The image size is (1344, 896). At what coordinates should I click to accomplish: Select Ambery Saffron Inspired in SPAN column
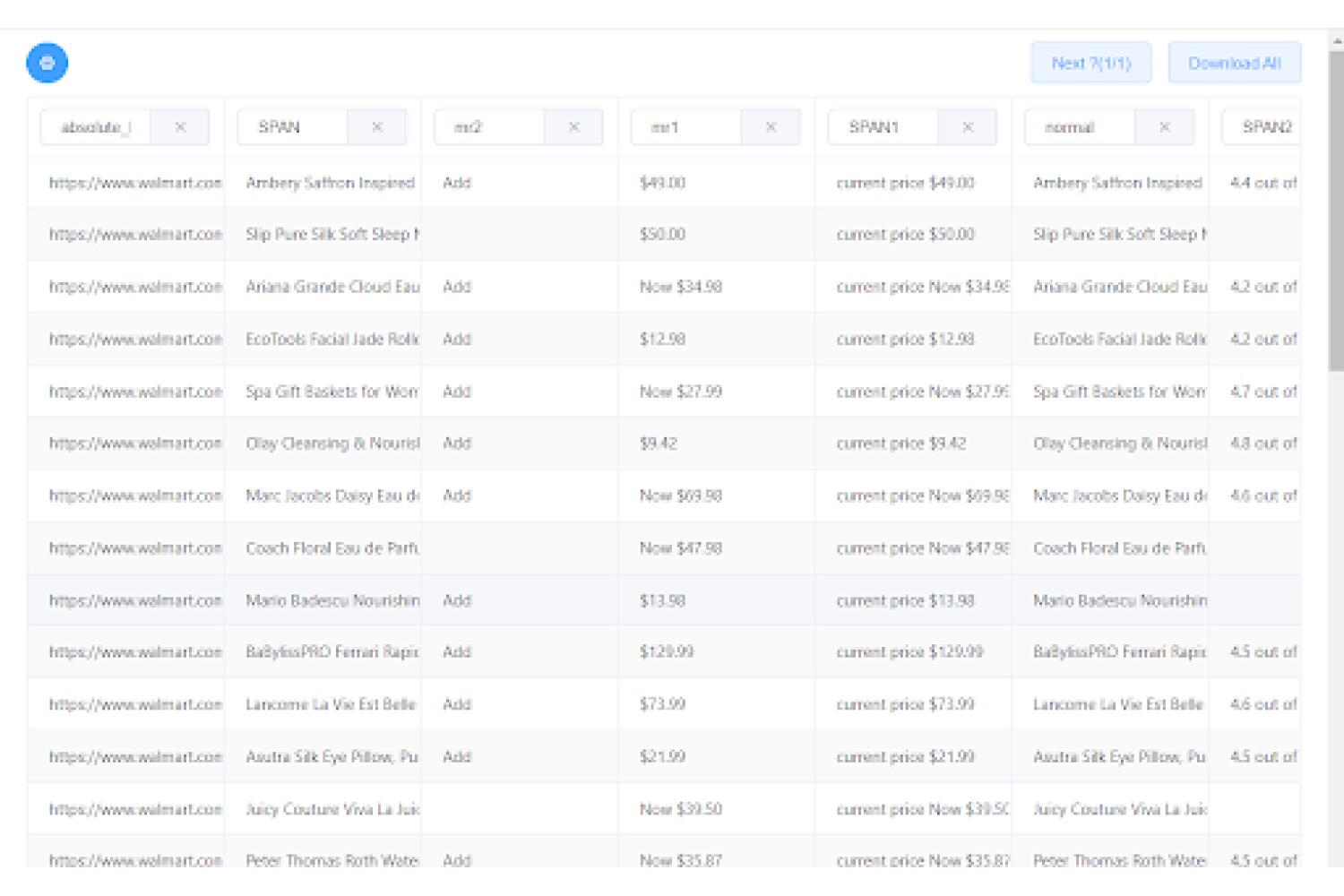pos(330,183)
